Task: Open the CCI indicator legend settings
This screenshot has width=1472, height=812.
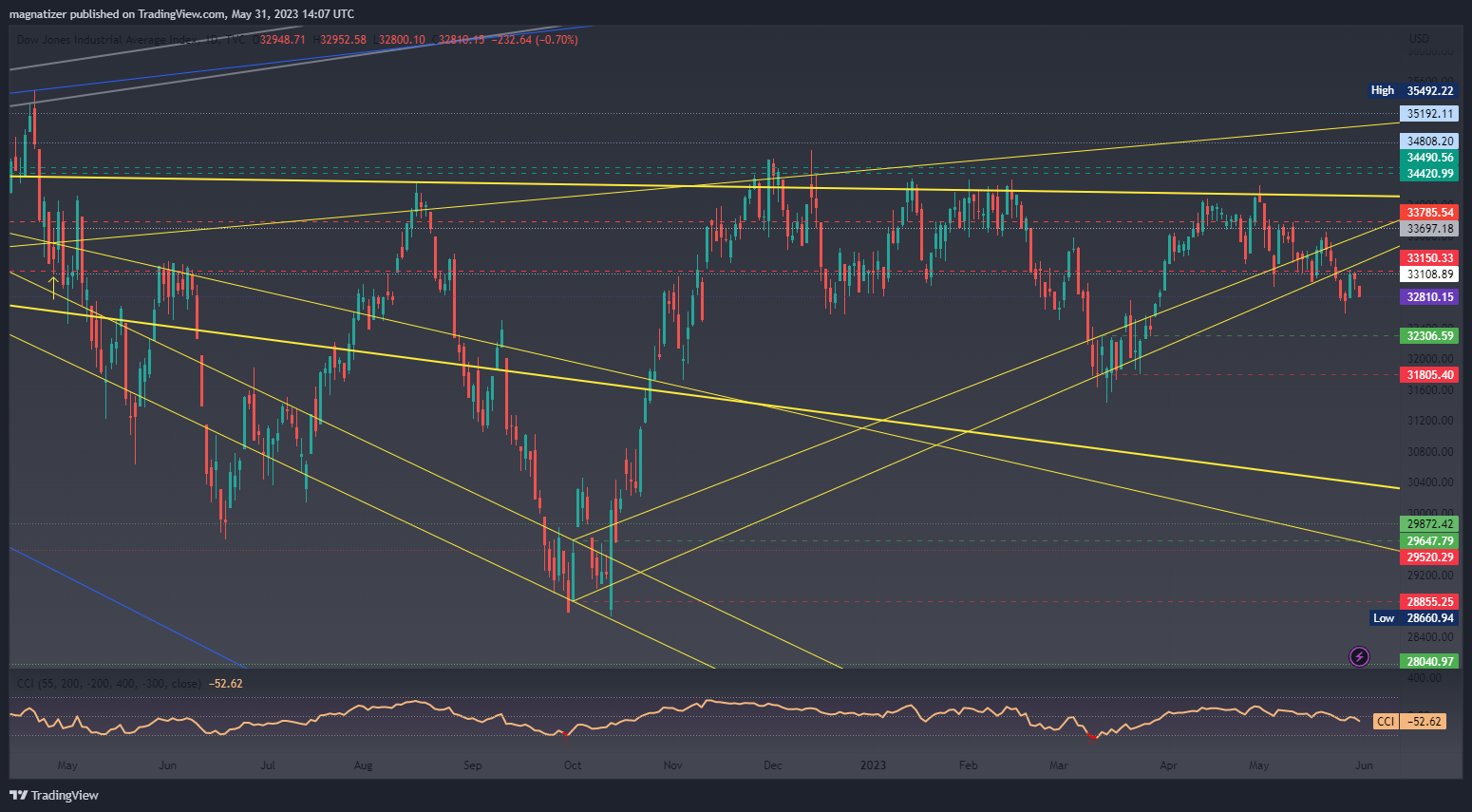Action: [109, 684]
